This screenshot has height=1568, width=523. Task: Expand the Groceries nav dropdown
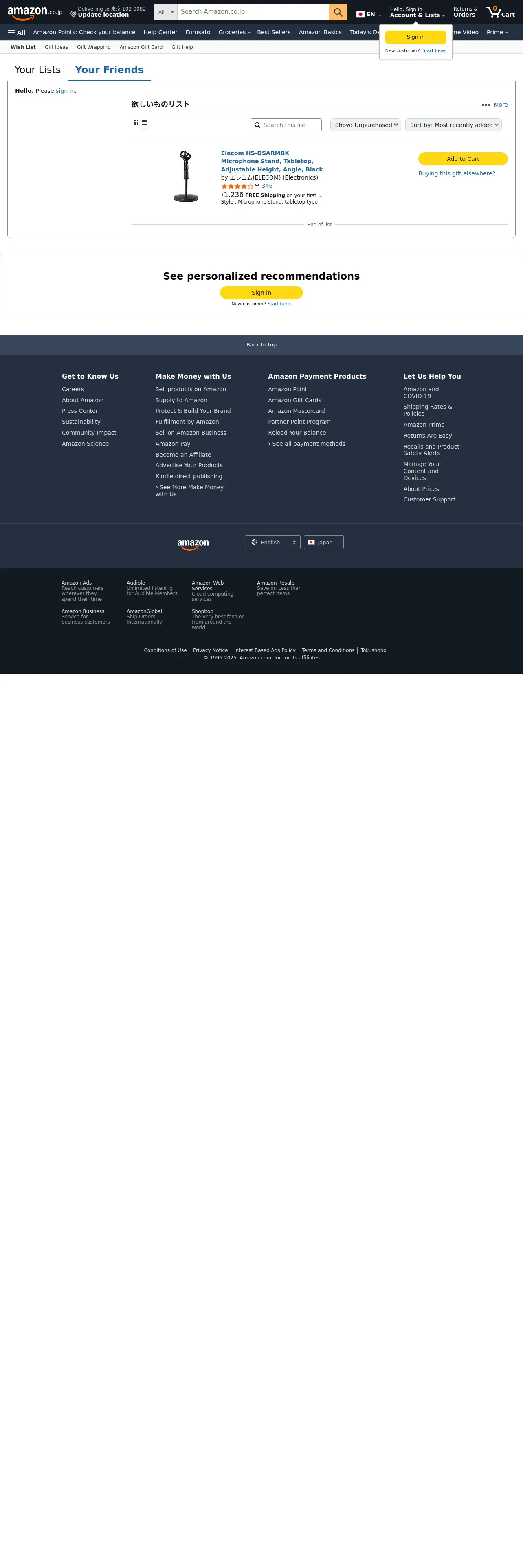click(x=234, y=32)
